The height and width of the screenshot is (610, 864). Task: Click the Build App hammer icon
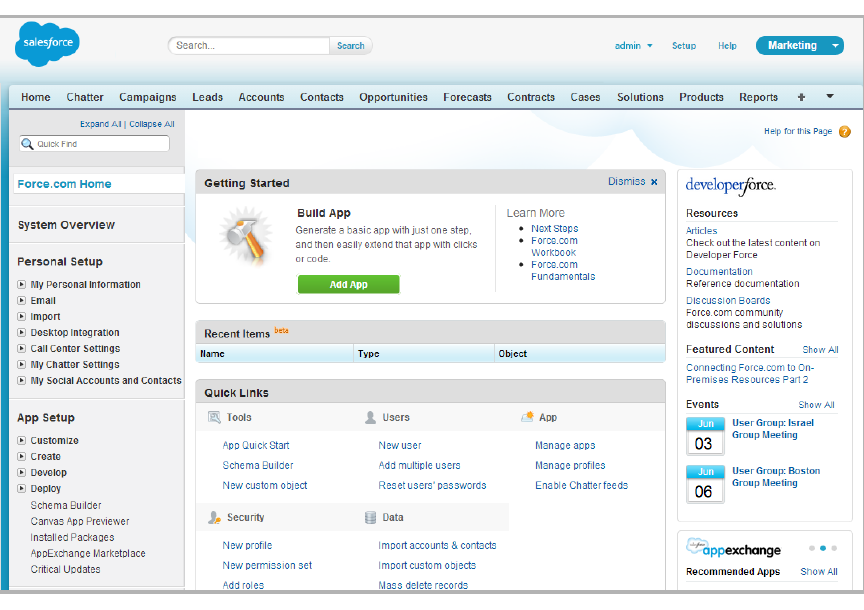click(x=245, y=235)
